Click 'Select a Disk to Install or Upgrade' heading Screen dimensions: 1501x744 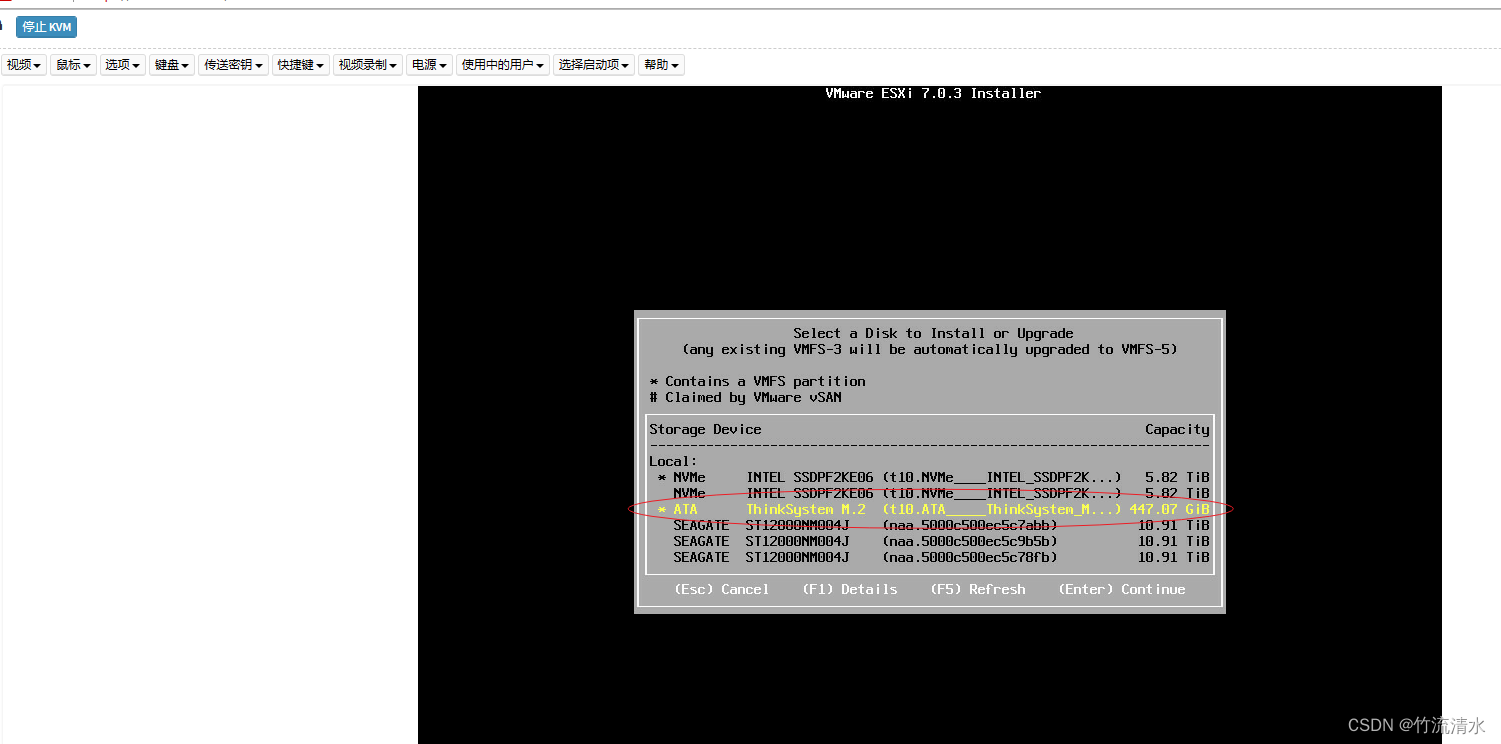933,333
